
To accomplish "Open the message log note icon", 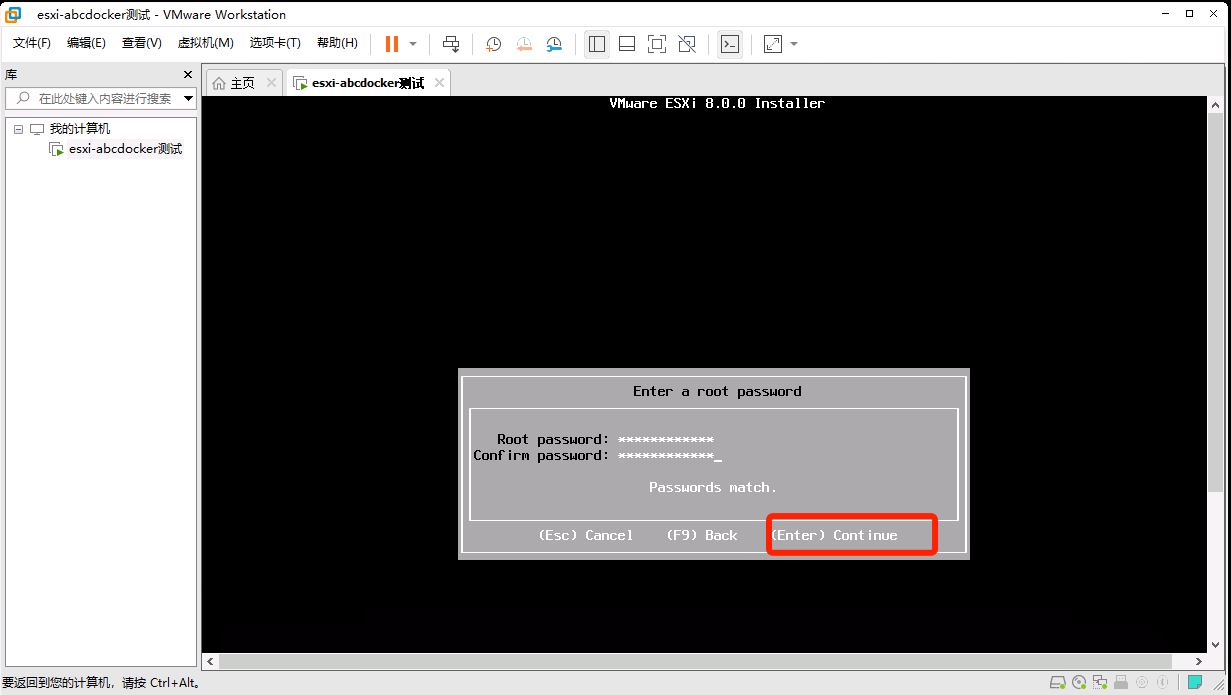I will [1195, 682].
